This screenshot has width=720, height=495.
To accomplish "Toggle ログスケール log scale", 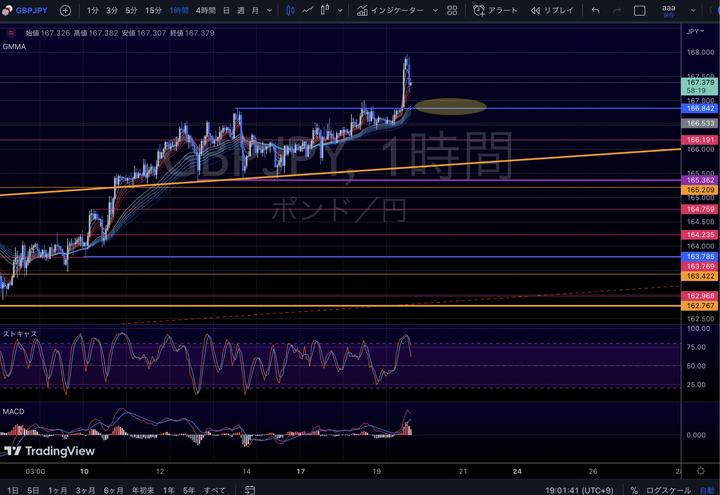I will click(666, 490).
